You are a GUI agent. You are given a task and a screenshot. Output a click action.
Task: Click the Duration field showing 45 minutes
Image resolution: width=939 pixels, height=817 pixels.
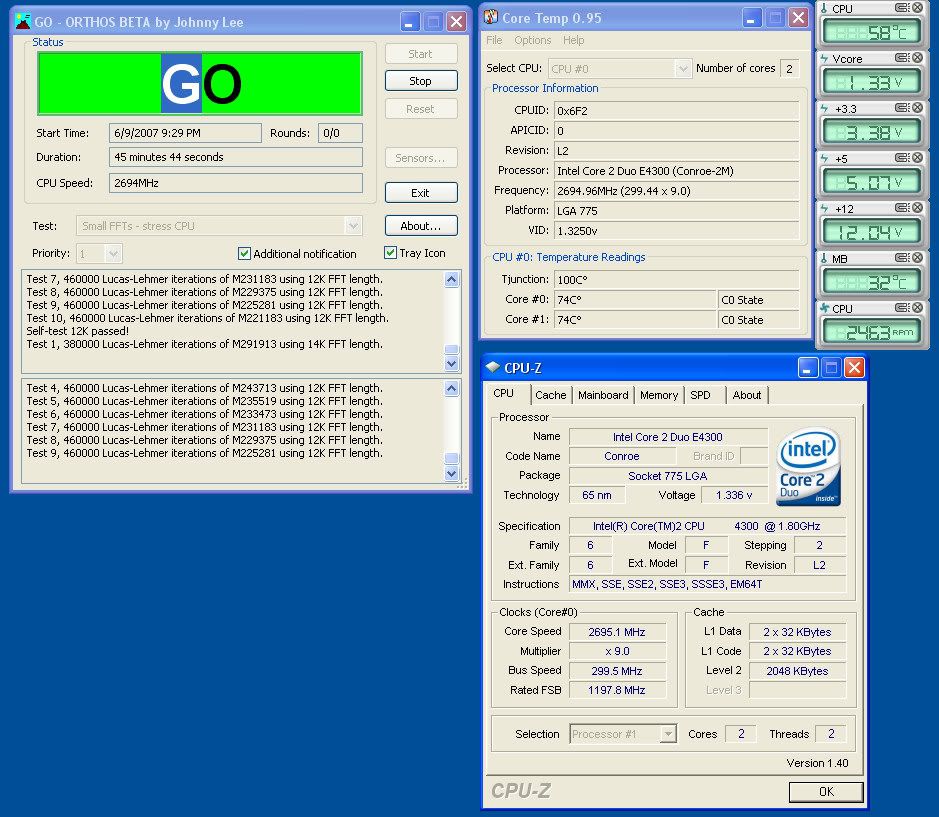pos(236,157)
